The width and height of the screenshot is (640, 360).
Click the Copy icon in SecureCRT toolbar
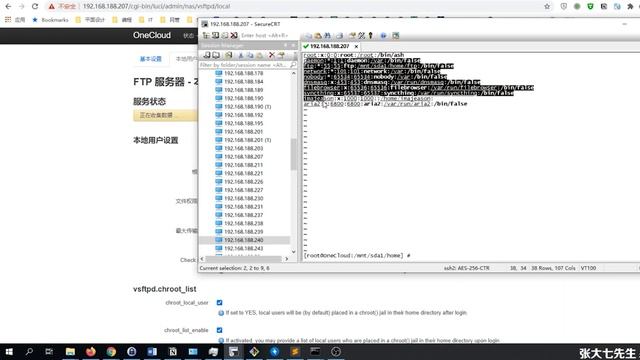click(x=309, y=36)
